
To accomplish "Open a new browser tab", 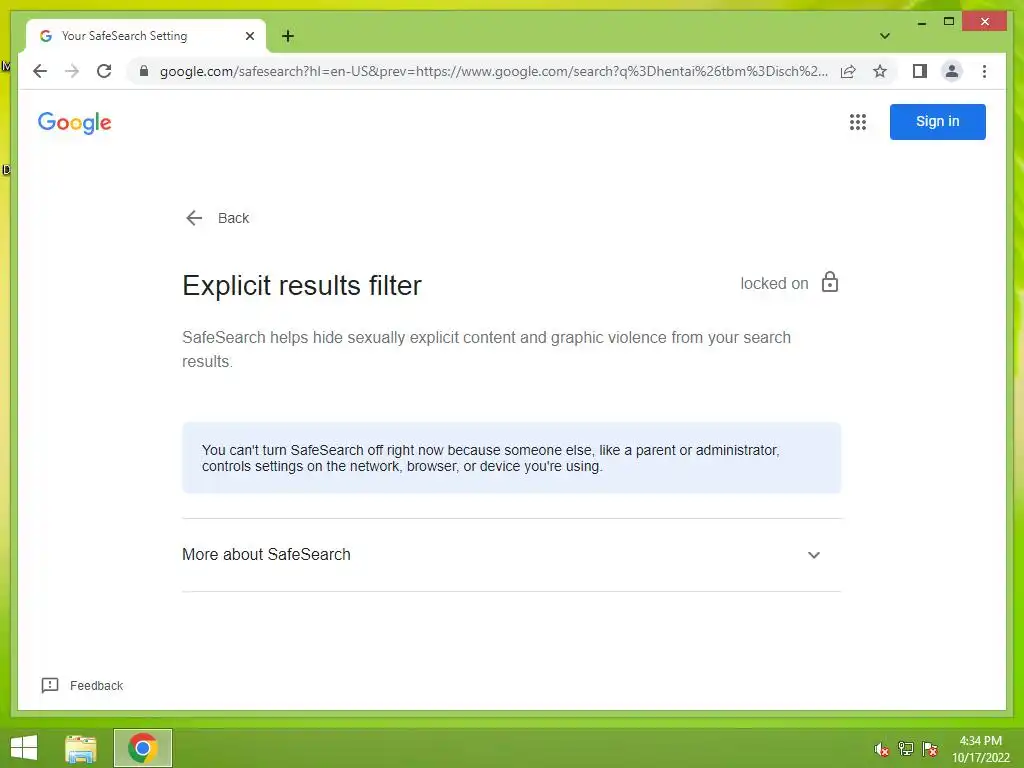I will [x=288, y=36].
